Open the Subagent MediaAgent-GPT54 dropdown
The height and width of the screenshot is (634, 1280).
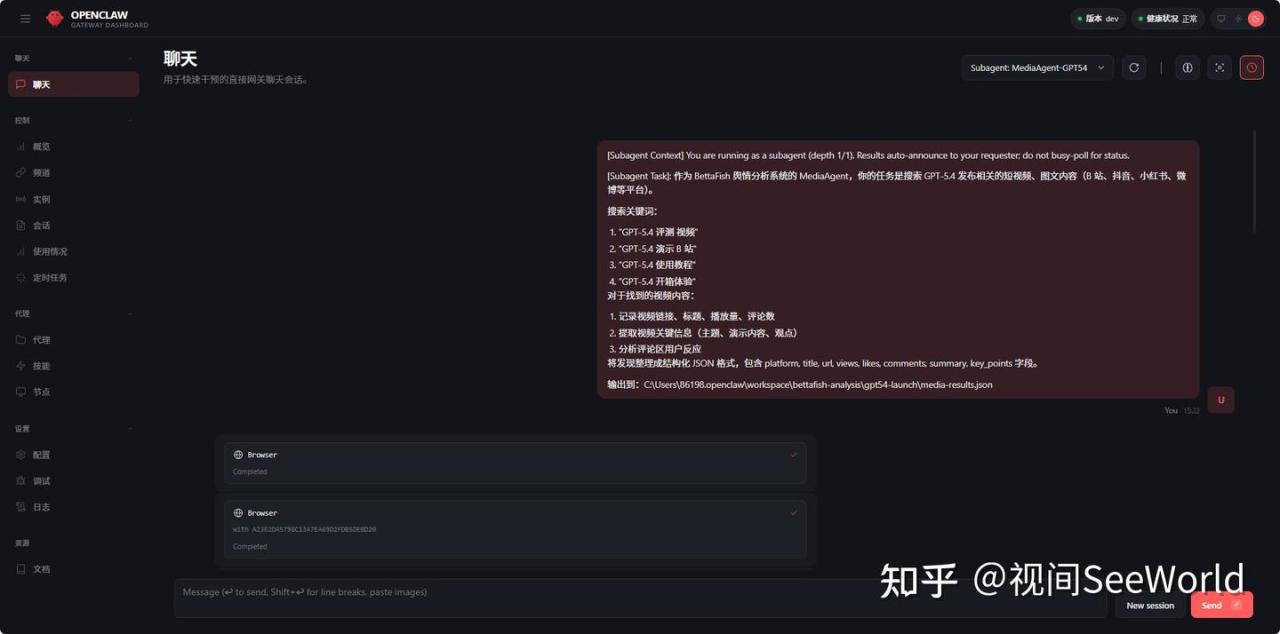pyautogui.click(x=1036, y=68)
